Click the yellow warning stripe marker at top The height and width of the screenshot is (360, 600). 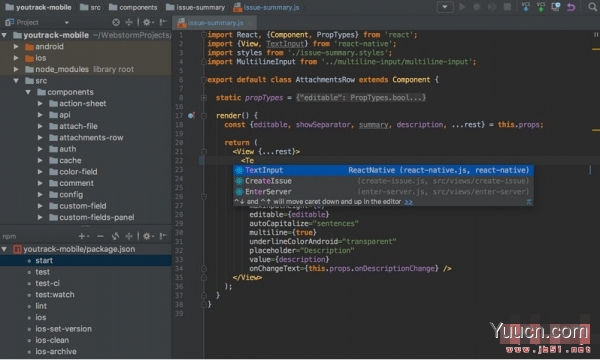(x=596, y=49)
